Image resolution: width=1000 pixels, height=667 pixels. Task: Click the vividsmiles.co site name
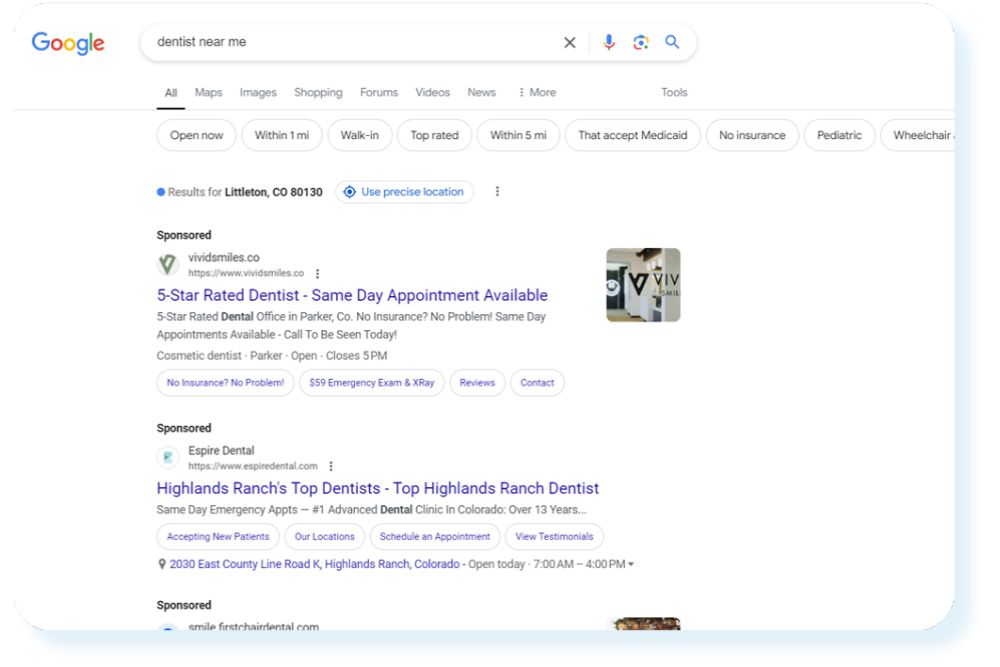[224, 258]
